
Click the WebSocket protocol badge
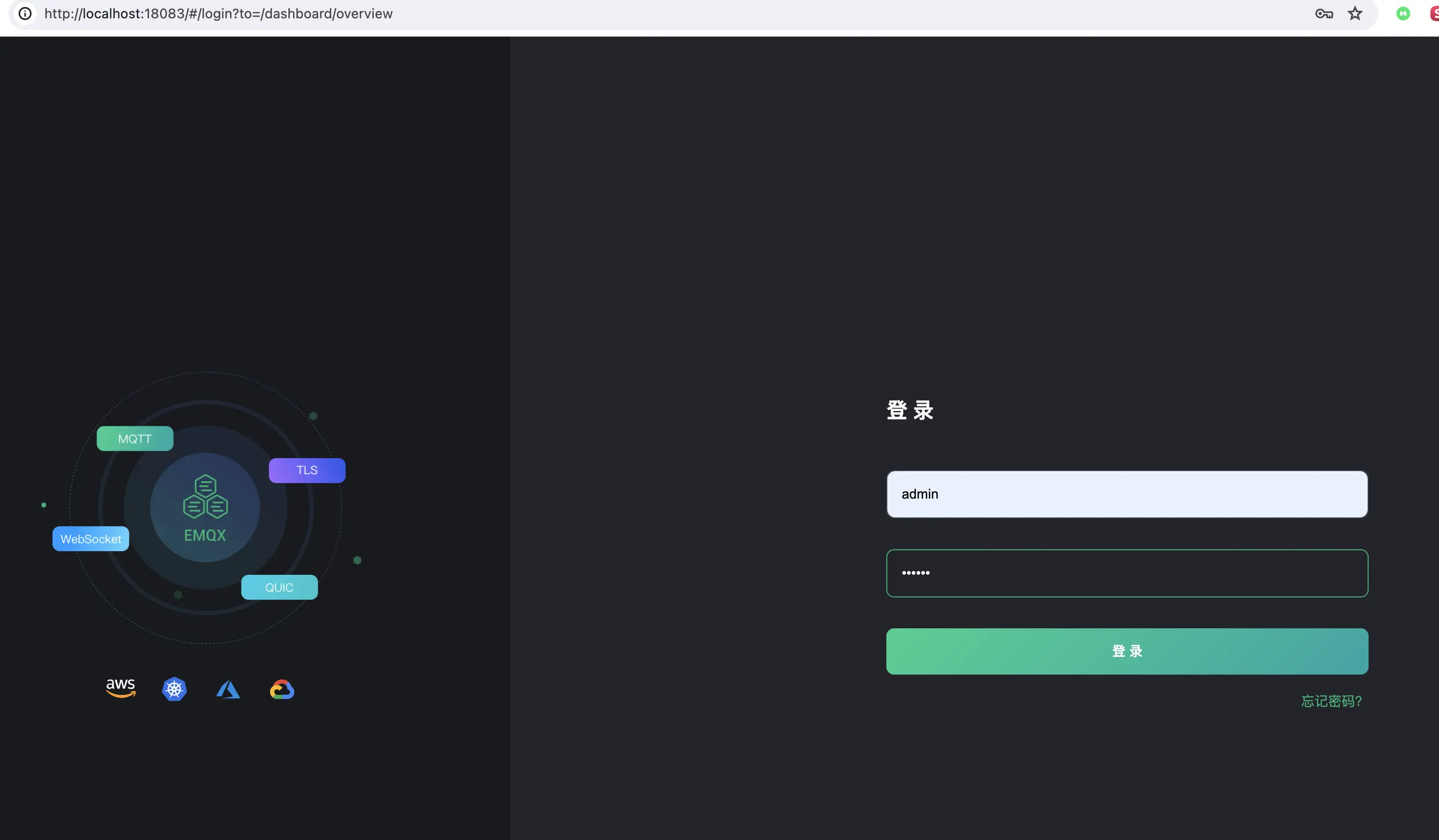tap(91, 539)
